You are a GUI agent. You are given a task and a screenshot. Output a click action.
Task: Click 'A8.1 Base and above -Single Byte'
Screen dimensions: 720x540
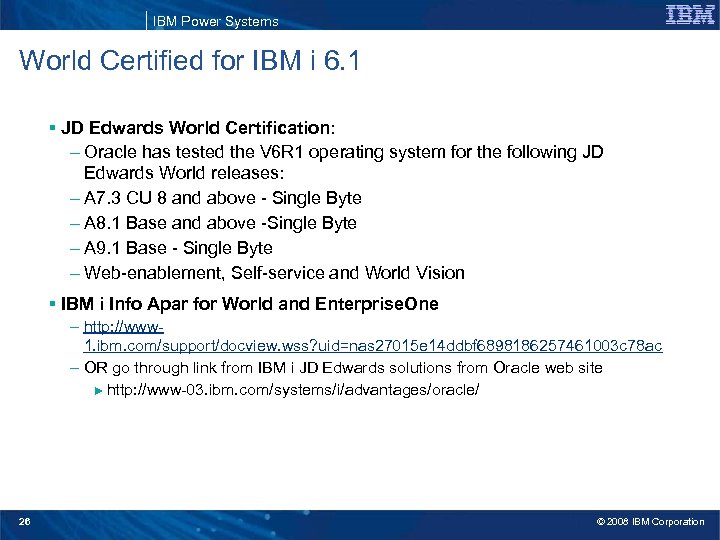(220, 223)
